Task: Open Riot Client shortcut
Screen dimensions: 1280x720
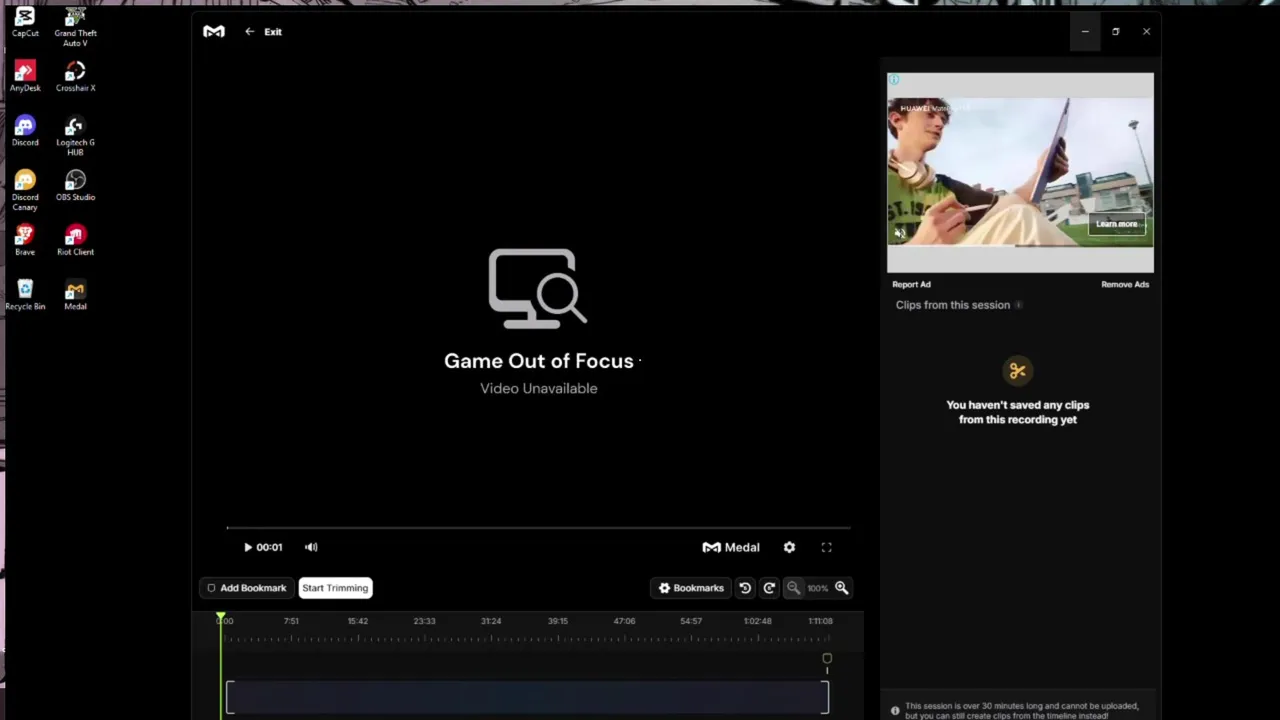Action: pyautogui.click(x=75, y=241)
